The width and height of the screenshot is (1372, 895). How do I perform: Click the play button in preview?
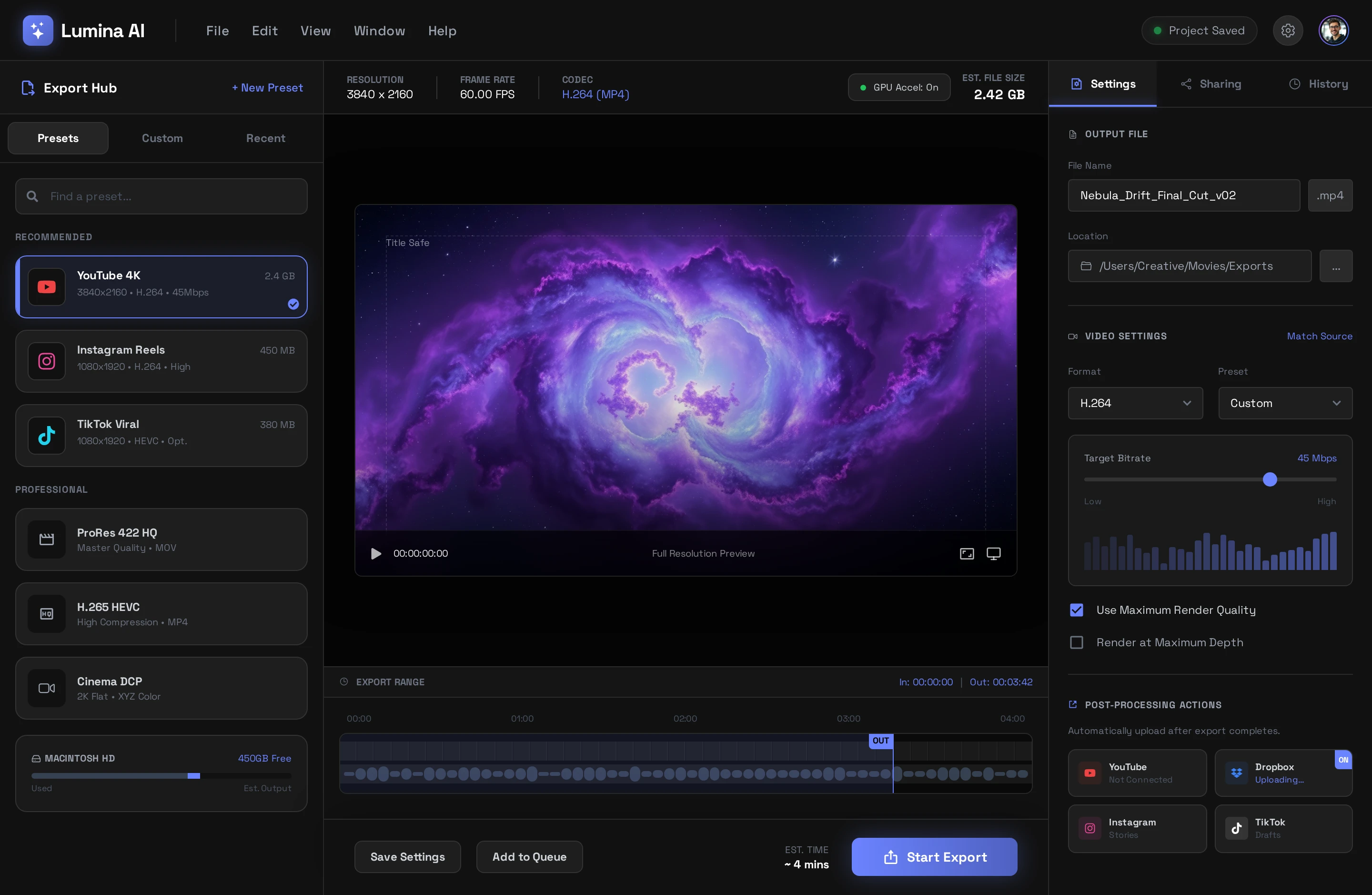376,554
